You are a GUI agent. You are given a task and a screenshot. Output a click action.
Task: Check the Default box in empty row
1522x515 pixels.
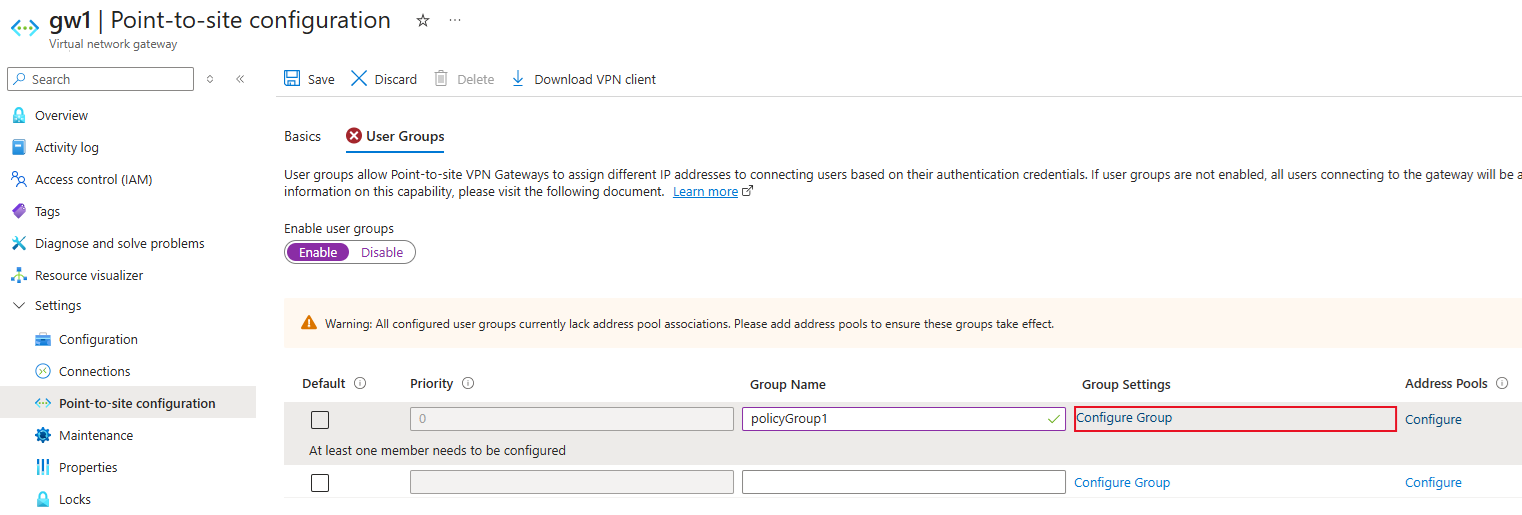click(320, 483)
